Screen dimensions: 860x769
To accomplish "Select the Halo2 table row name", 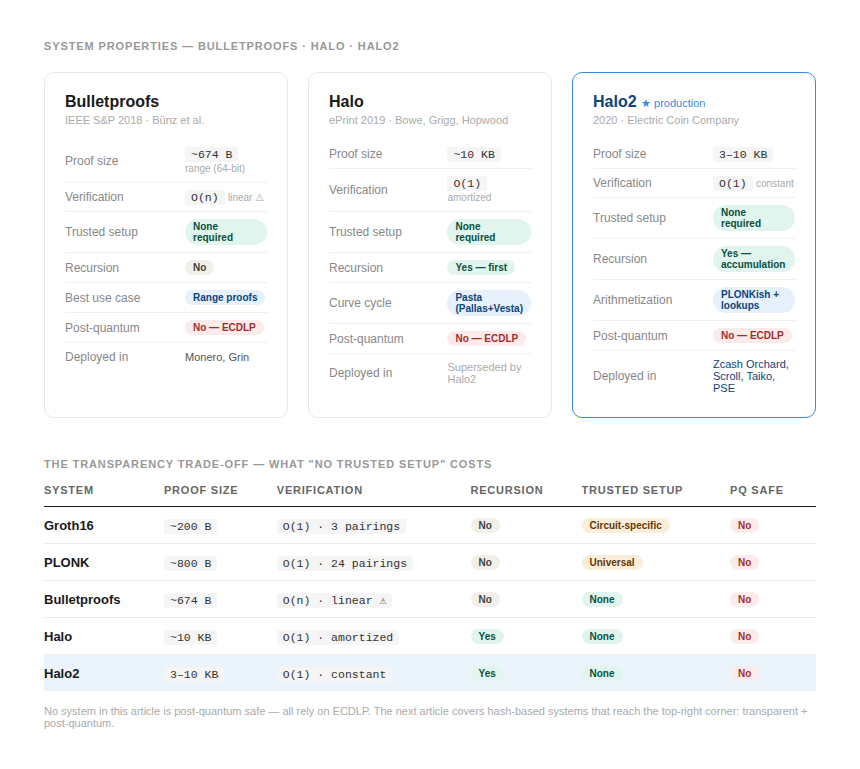I will [61, 674].
